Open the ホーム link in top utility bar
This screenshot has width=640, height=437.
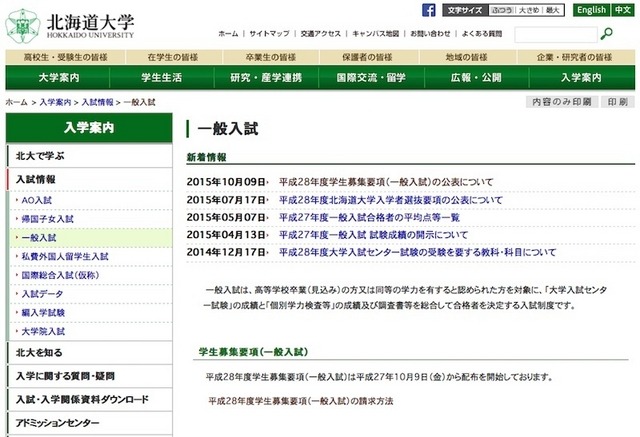click(x=228, y=34)
